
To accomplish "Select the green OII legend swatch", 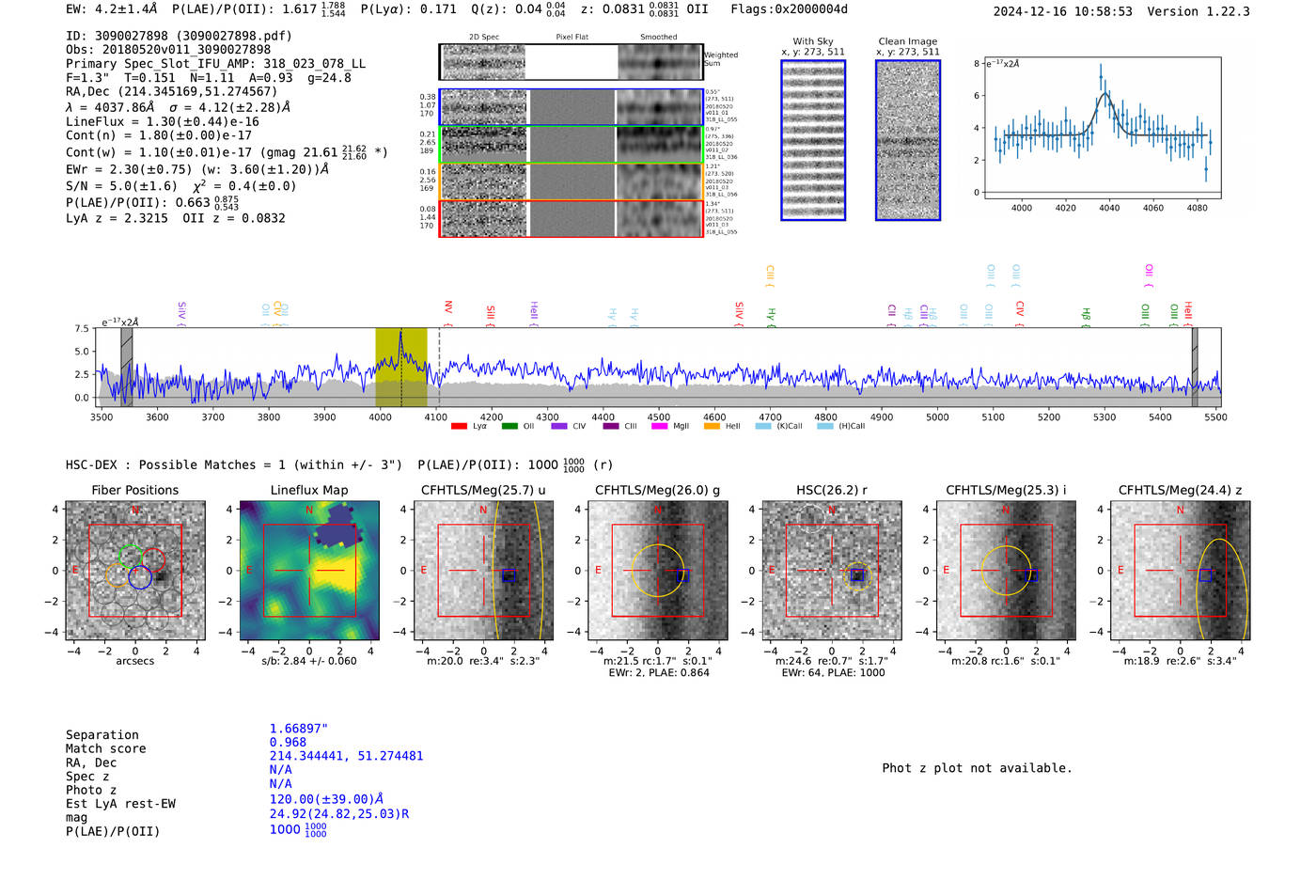I will coord(509,426).
